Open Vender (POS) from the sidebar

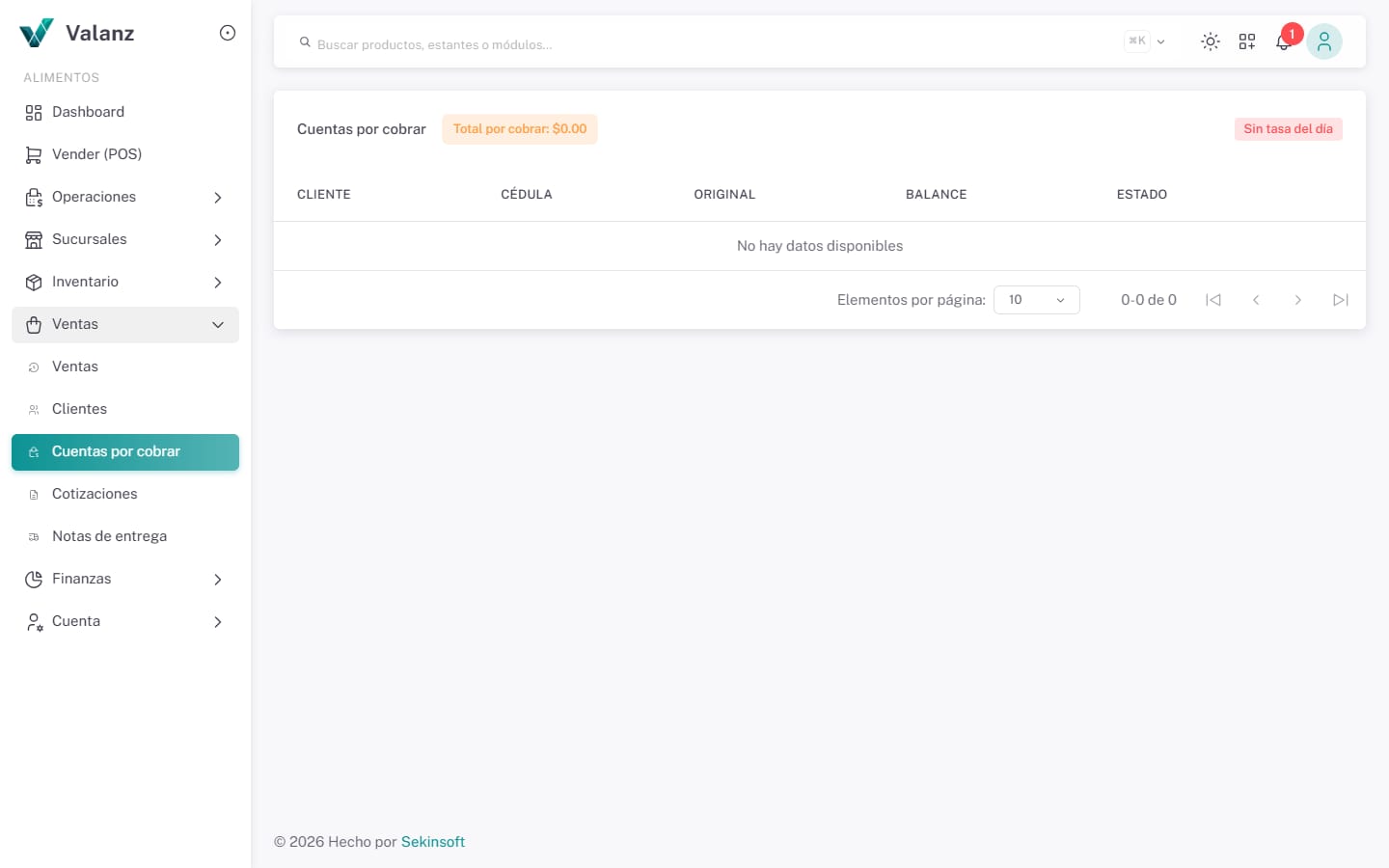(x=125, y=154)
